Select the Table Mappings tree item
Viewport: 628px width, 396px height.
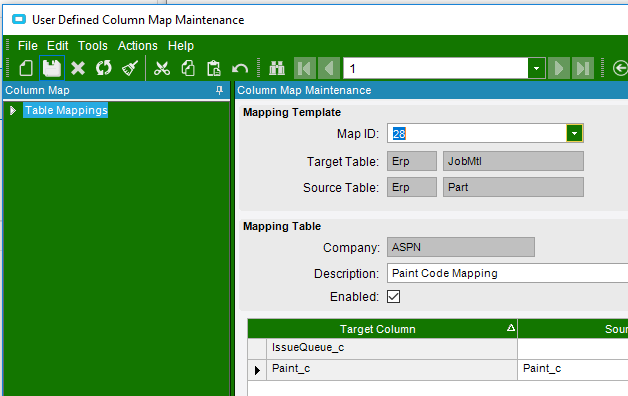point(66,110)
